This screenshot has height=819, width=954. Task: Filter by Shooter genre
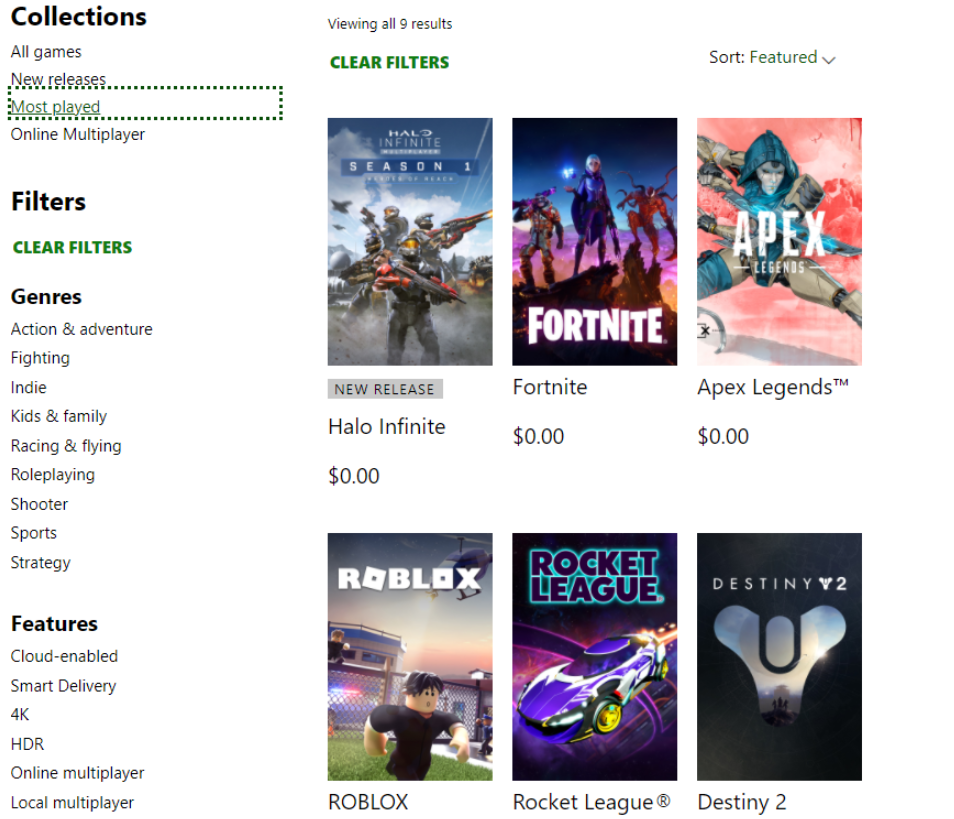(x=40, y=504)
